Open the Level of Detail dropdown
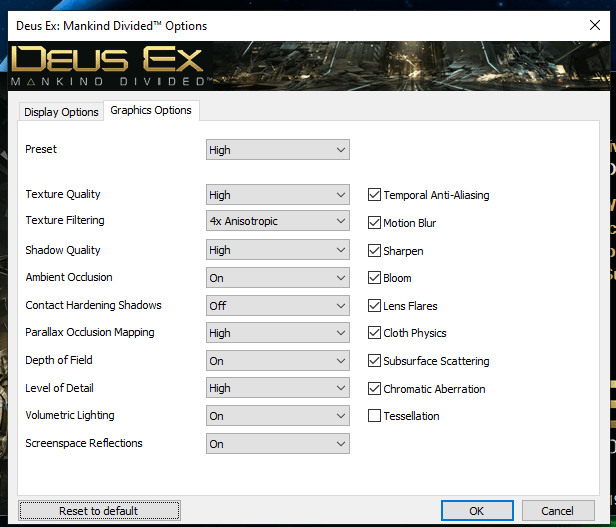Image resolution: width=616 pixels, height=527 pixels. (277, 388)
